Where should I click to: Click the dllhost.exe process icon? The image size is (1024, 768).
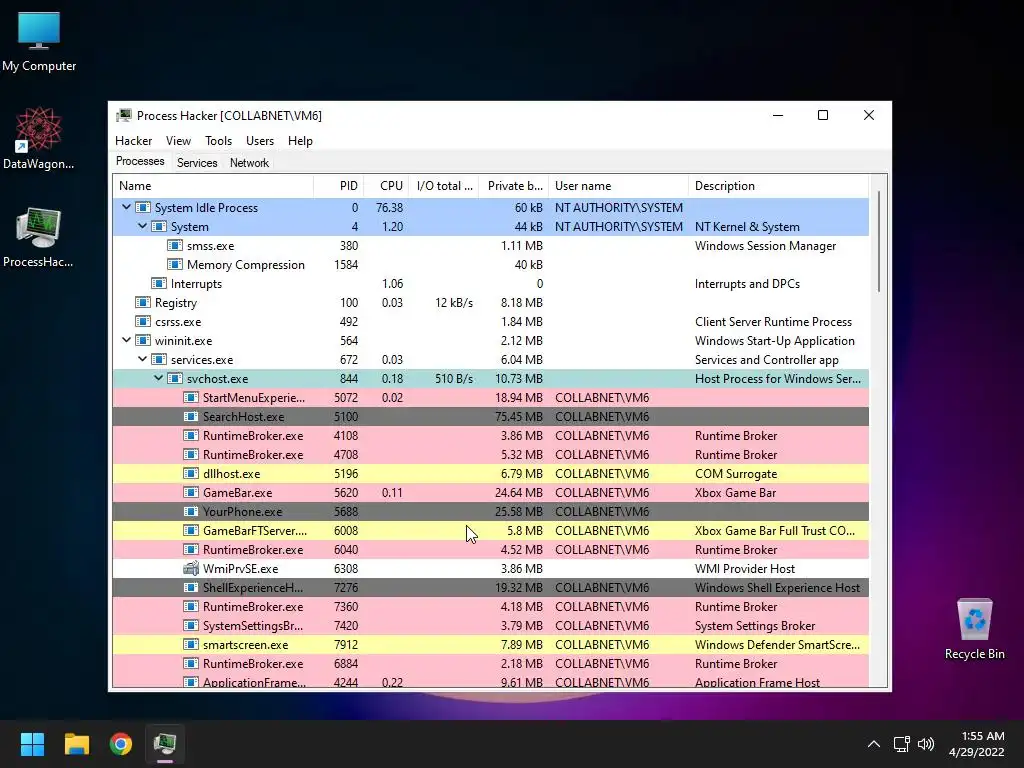[x=191, y=473]
